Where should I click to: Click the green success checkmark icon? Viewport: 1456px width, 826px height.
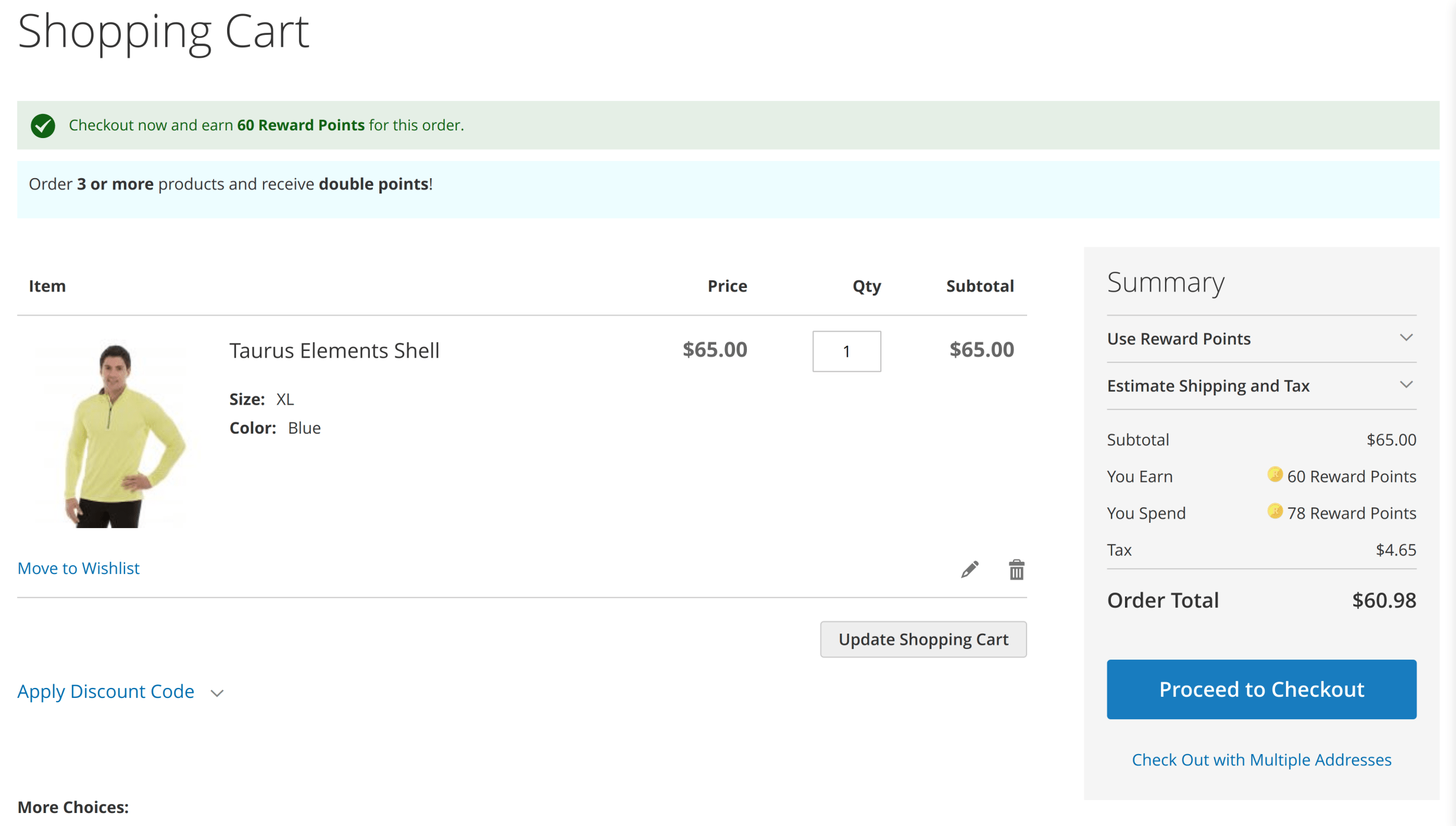click(x=43, y=125)
